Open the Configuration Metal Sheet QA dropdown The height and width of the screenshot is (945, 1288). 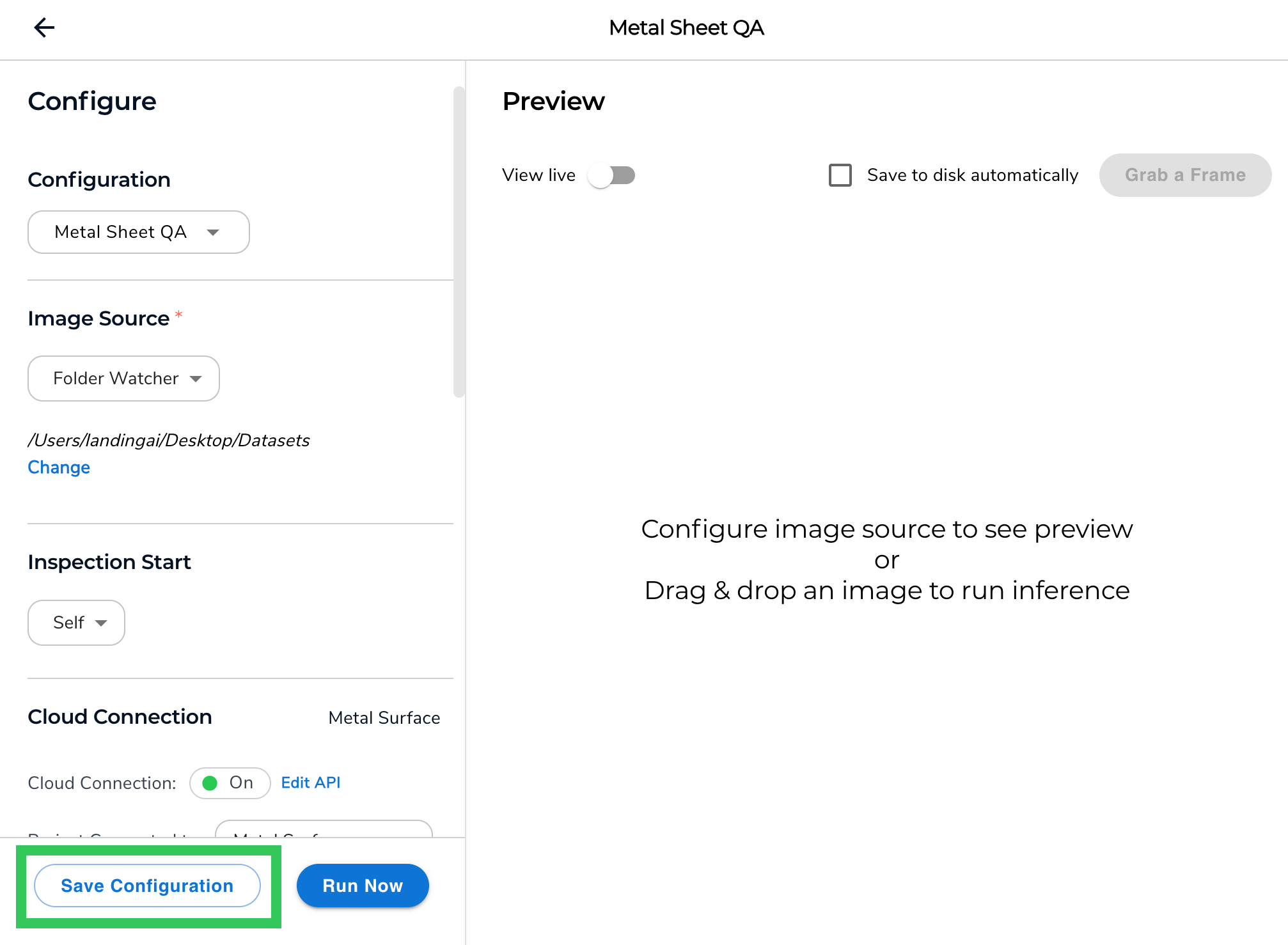click(138, 232)
